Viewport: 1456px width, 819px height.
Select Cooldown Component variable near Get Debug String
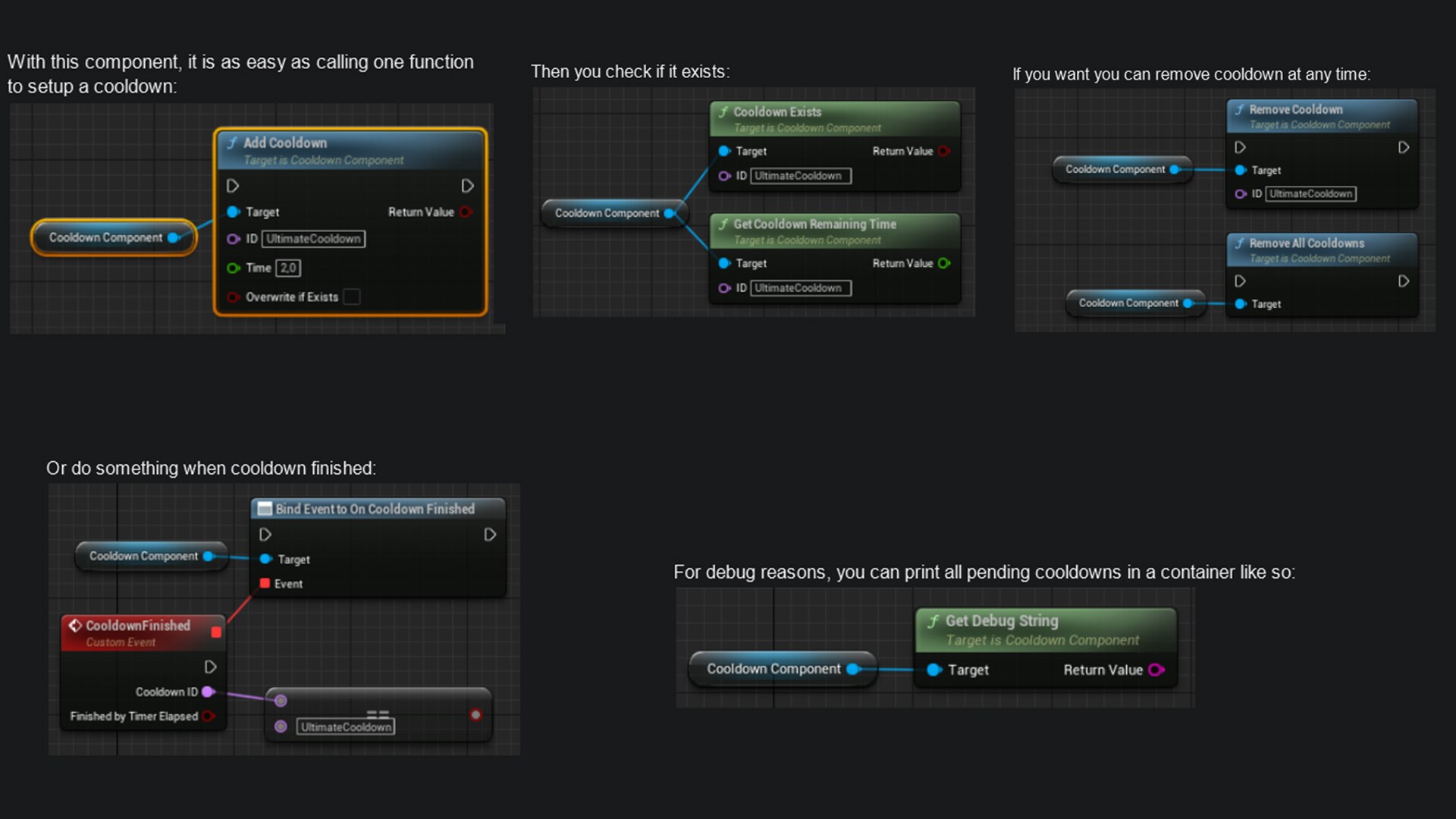pos(773,669)
